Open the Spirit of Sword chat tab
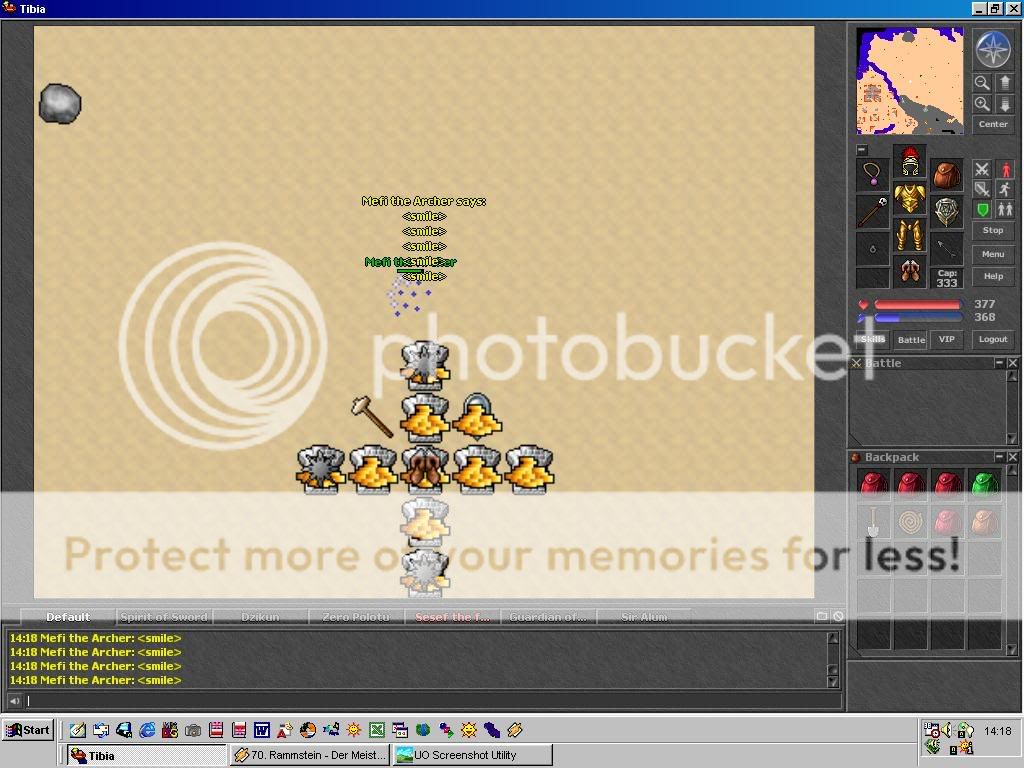 [x=164, y=616]
